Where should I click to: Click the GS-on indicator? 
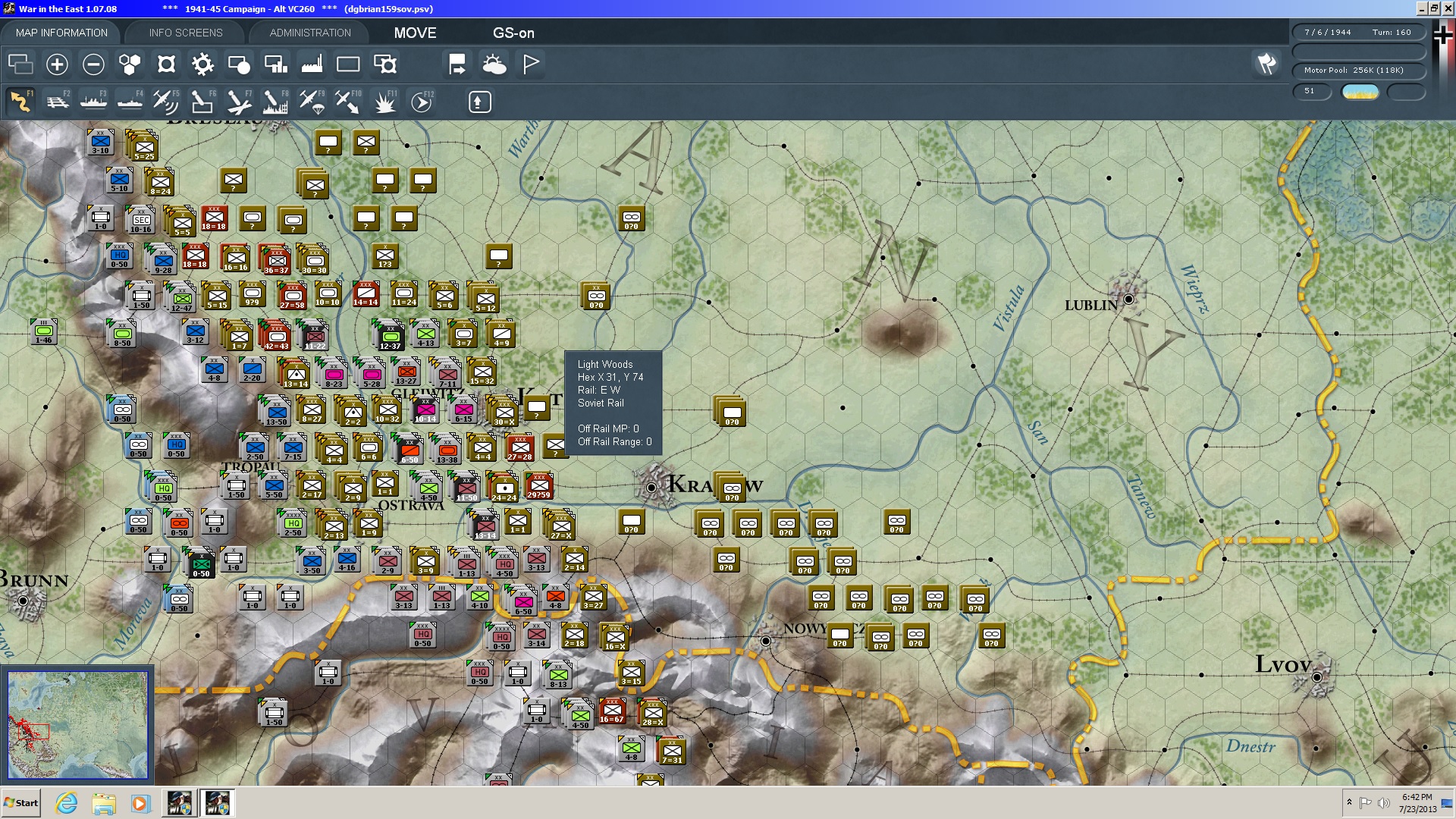coord(513,33)
